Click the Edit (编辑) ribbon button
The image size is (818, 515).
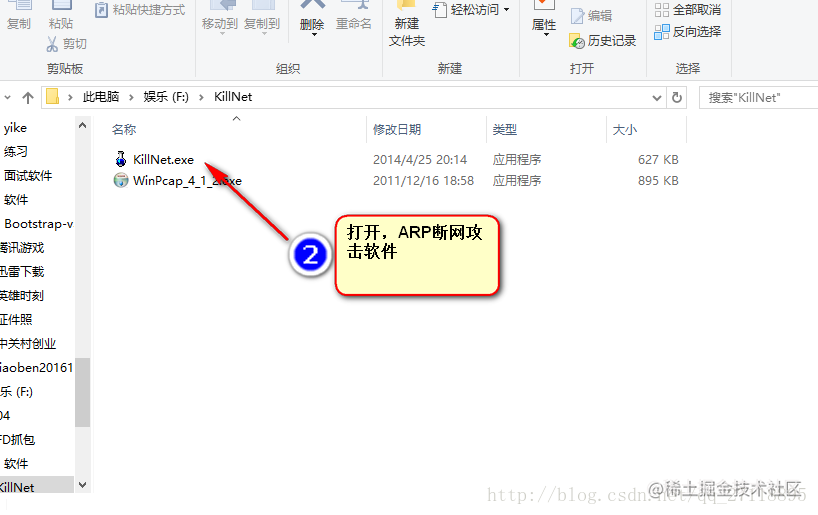pyautogui.click(x=592, y=16)
